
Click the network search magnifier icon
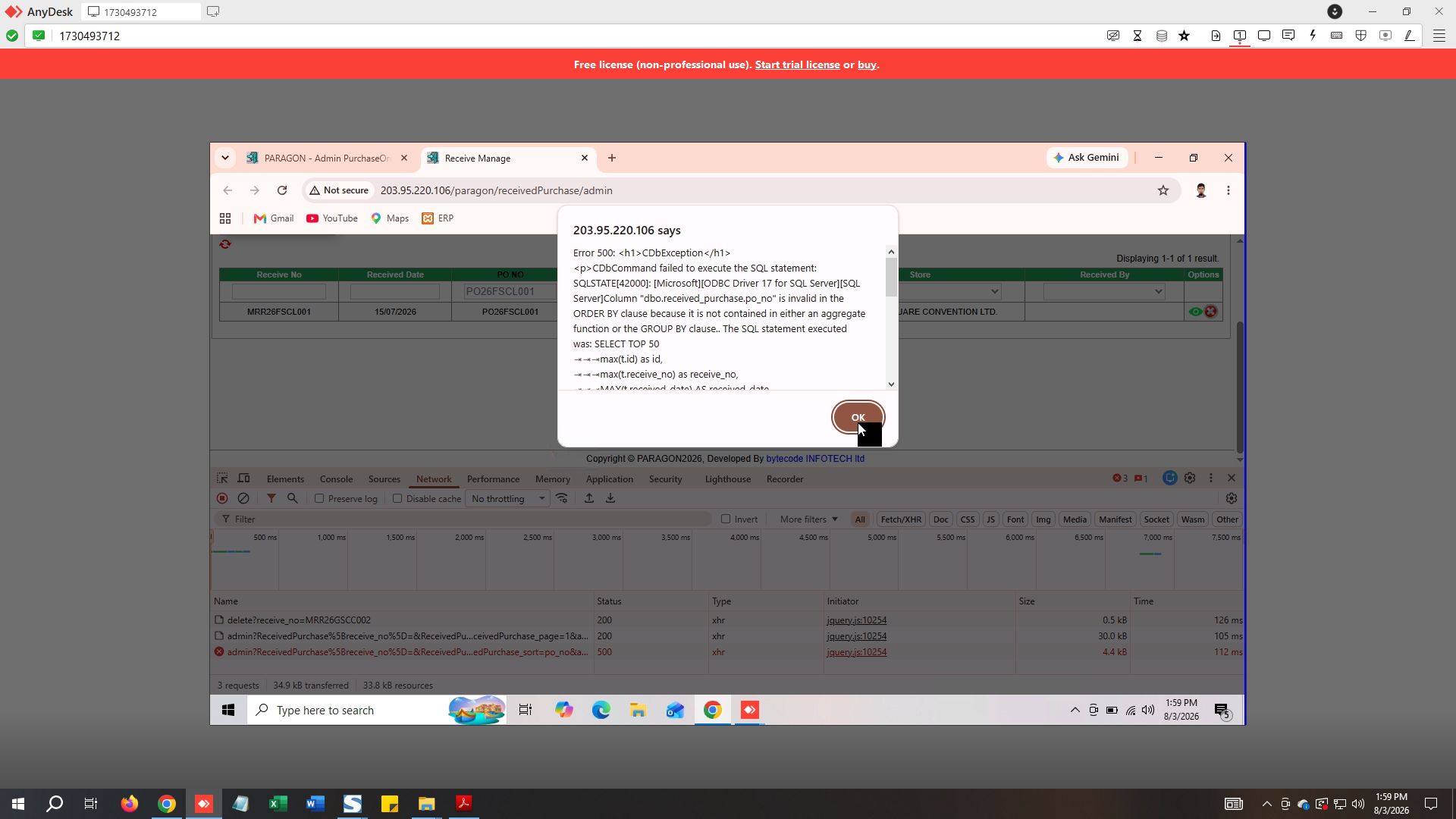292,498
